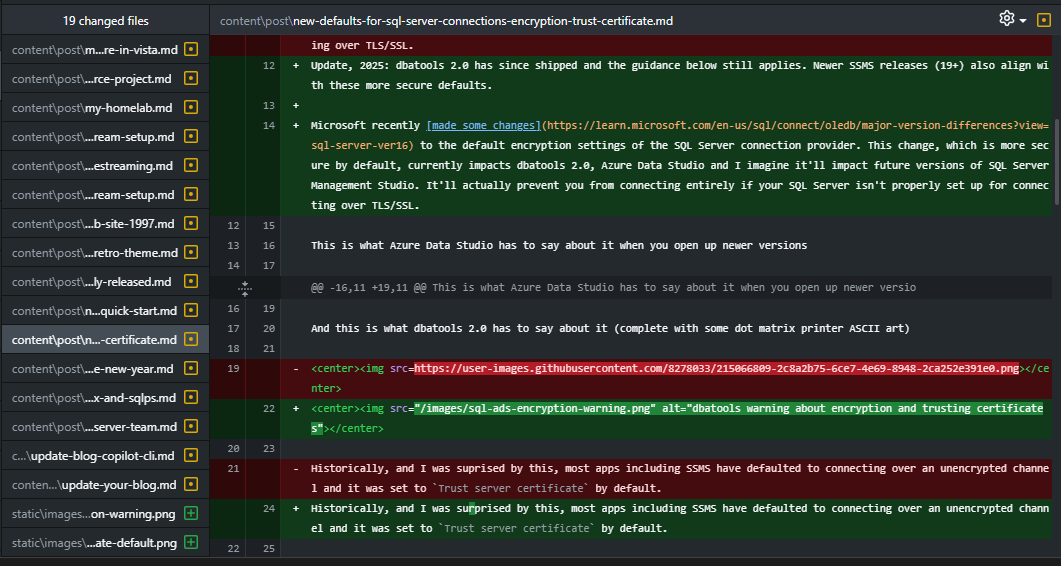Click 'Update, 2025: dbatools 2.0' added line

pyautogui.click(x=680, y=76)
